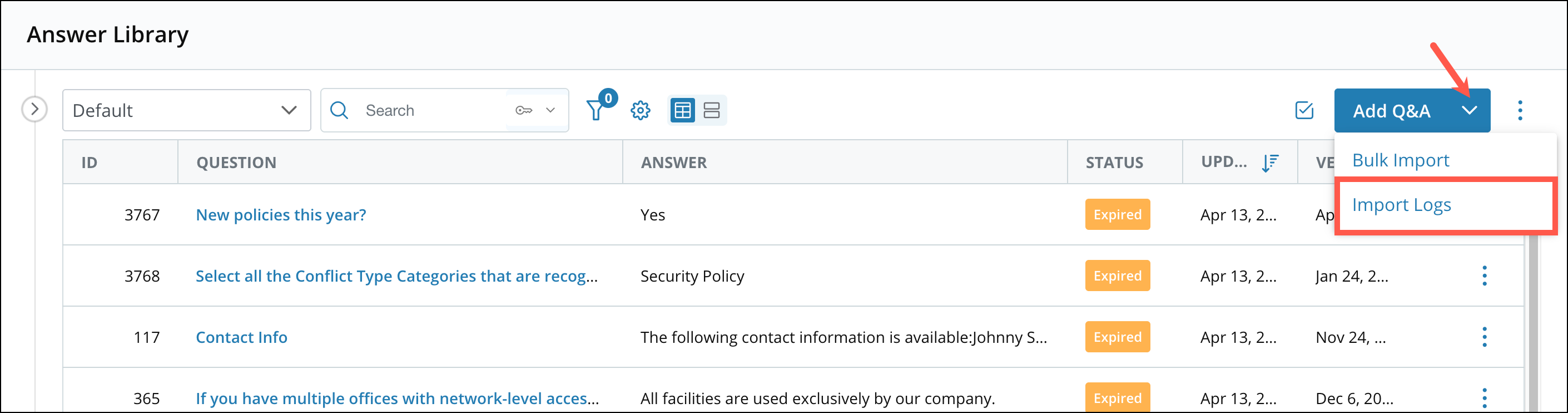Click the Expired badge for question 3767
The image size is (1568, 413).
coord(1117,214)
